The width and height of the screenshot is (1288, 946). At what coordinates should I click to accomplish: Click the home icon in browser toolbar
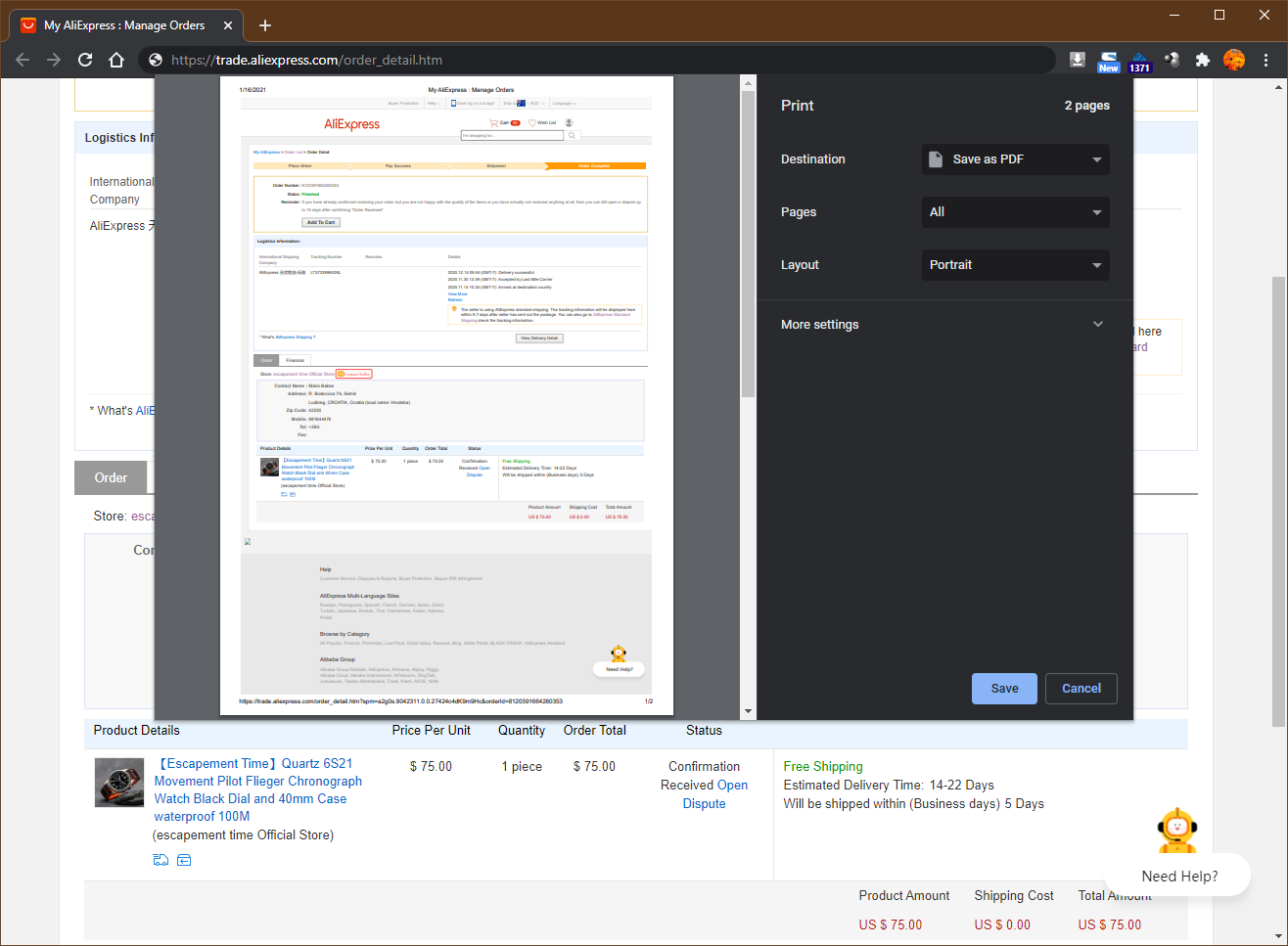pos(116,60)
